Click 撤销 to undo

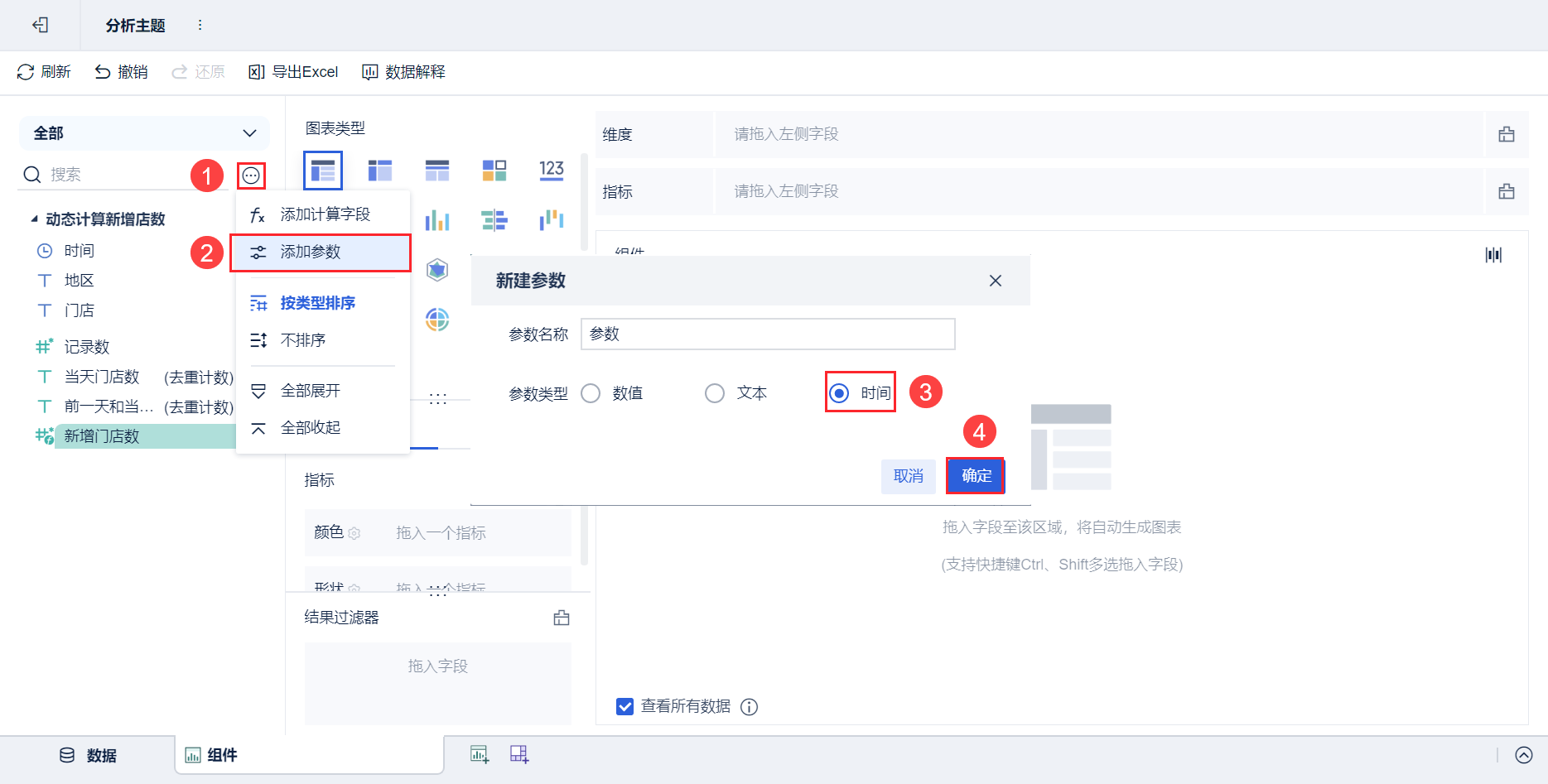pos(121,72)
